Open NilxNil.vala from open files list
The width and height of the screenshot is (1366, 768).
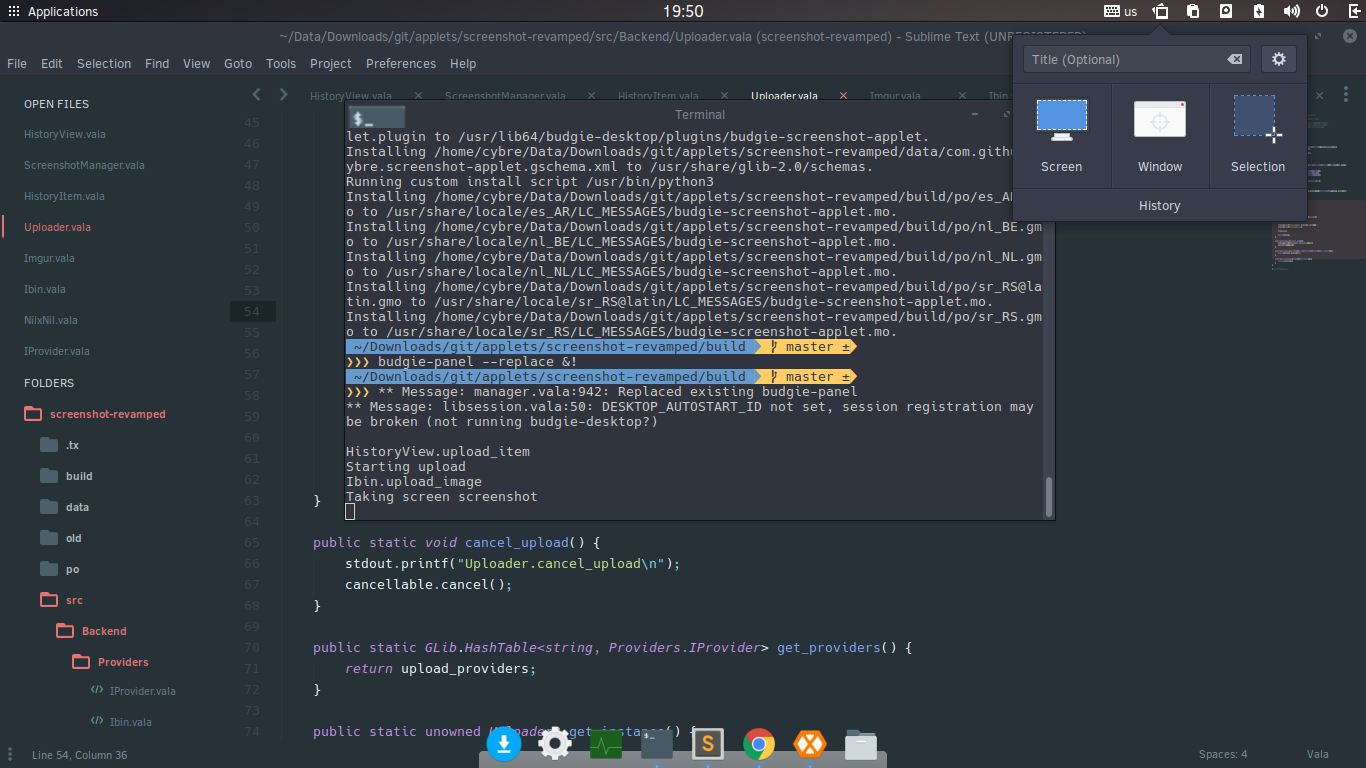51,320
